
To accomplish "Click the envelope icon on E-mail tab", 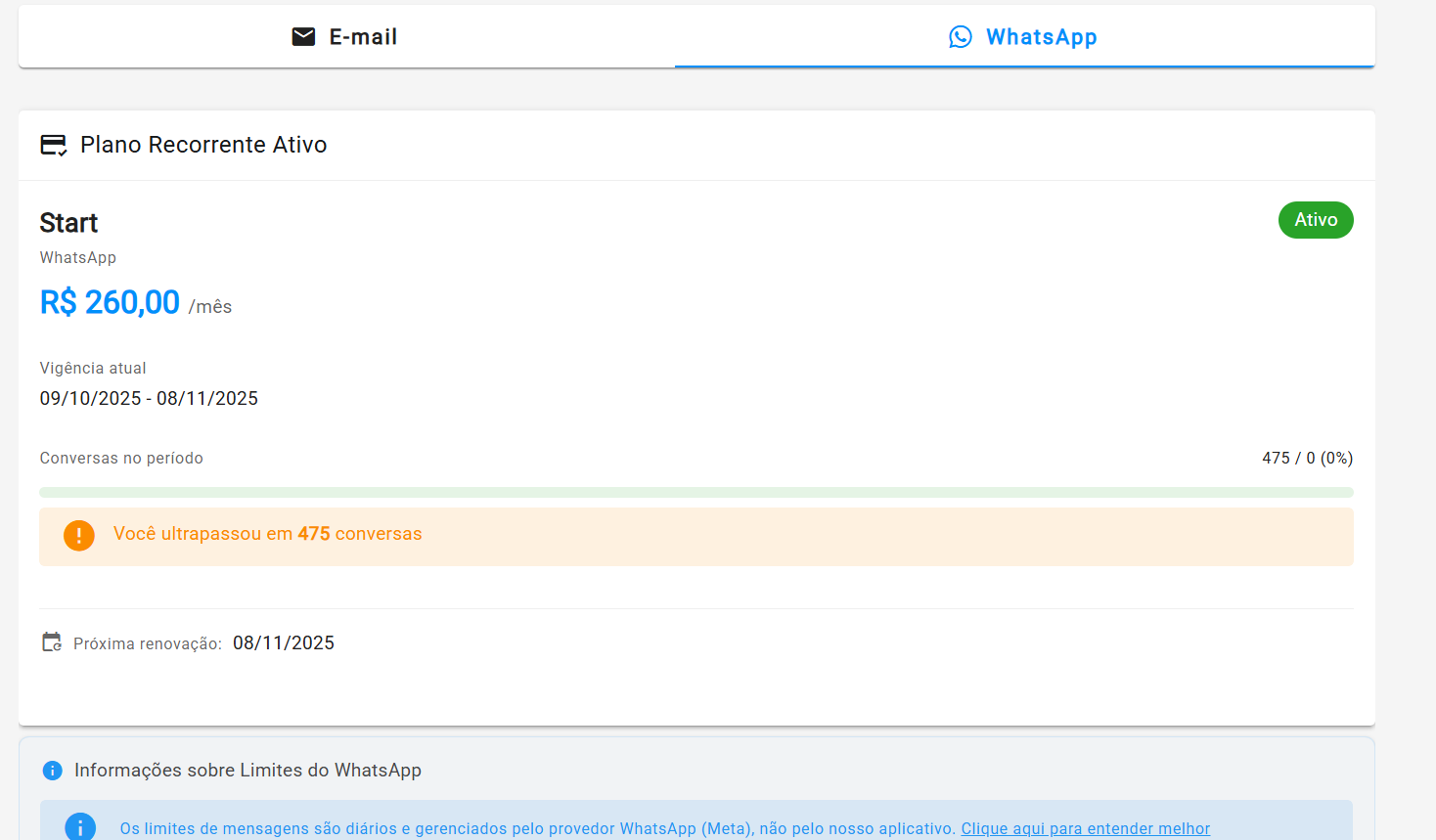I will (303, 37).
